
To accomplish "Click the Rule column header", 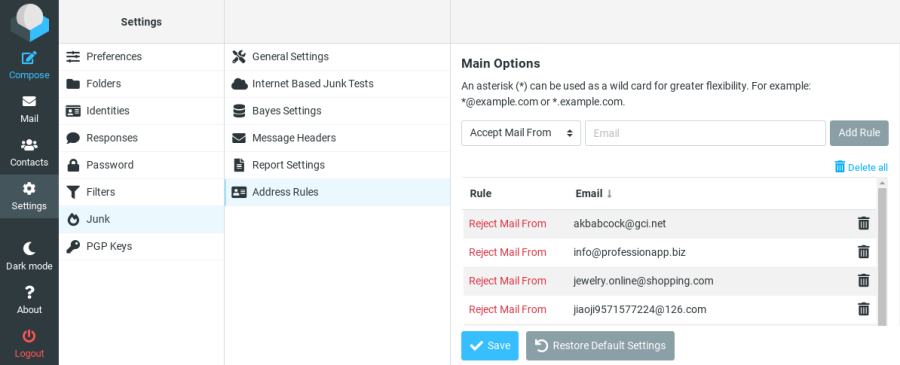I will coord(480,194).
